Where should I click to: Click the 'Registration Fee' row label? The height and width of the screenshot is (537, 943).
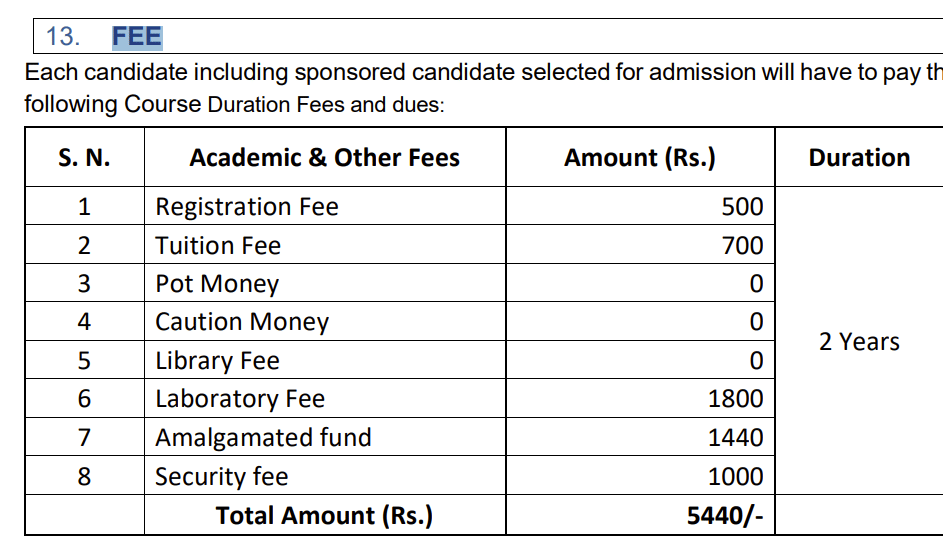coord(246,207)
